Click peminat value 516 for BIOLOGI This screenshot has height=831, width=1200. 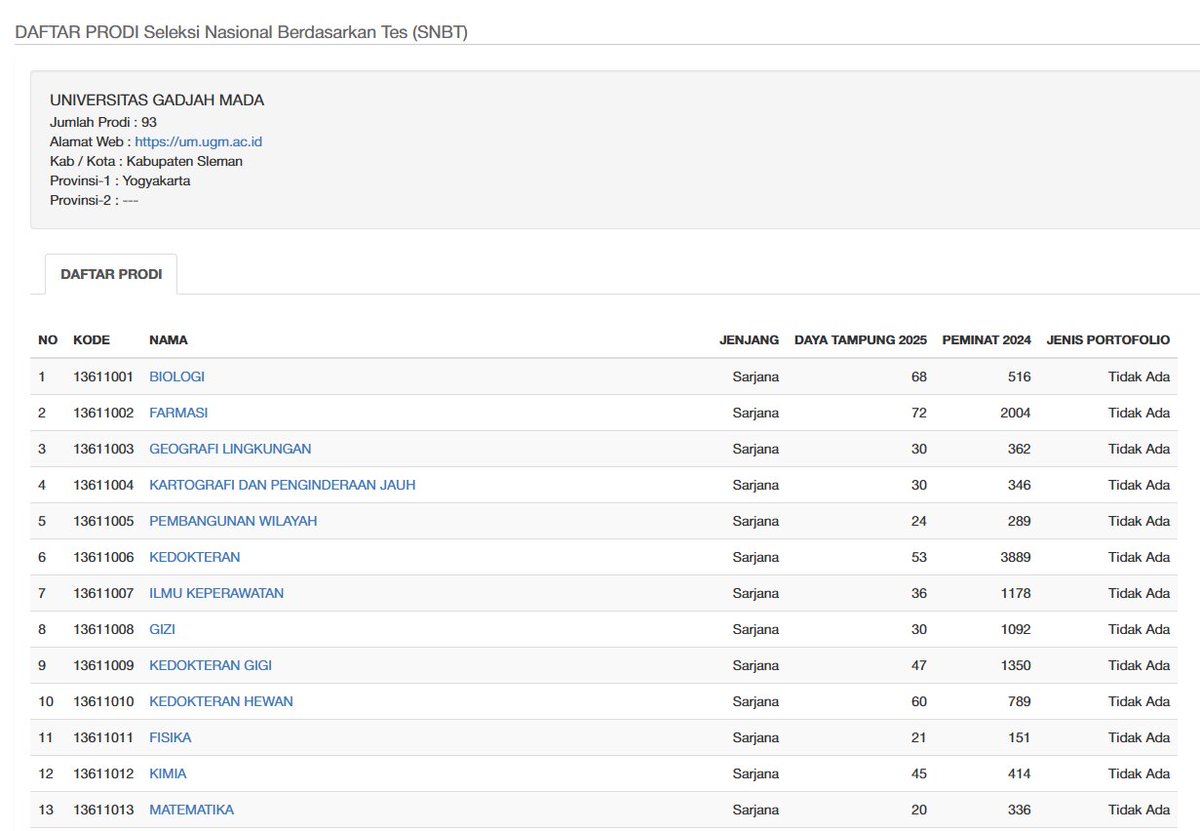[1019, 377]
